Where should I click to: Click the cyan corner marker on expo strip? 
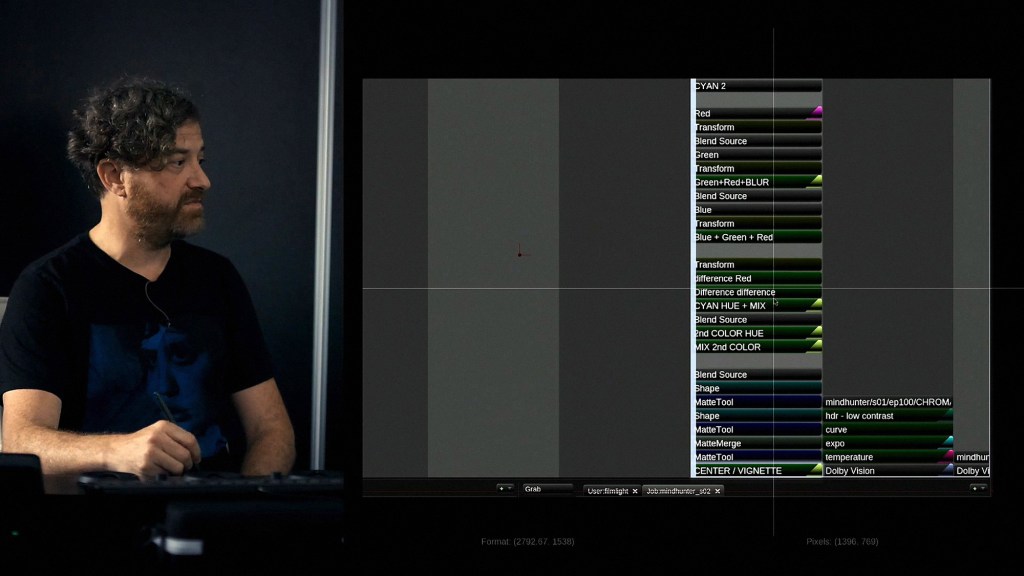pyautogui.click(x=948, y=440)
